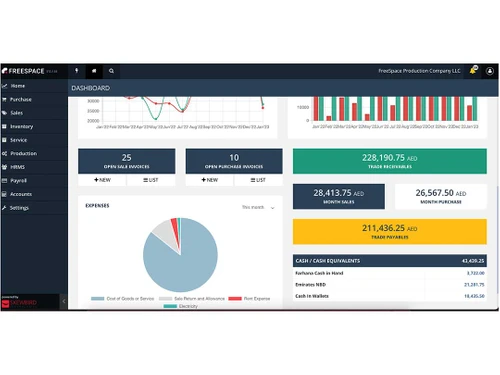Open the This month expenses dropdown
Screen dimensions: 500x375
(258, 207)
